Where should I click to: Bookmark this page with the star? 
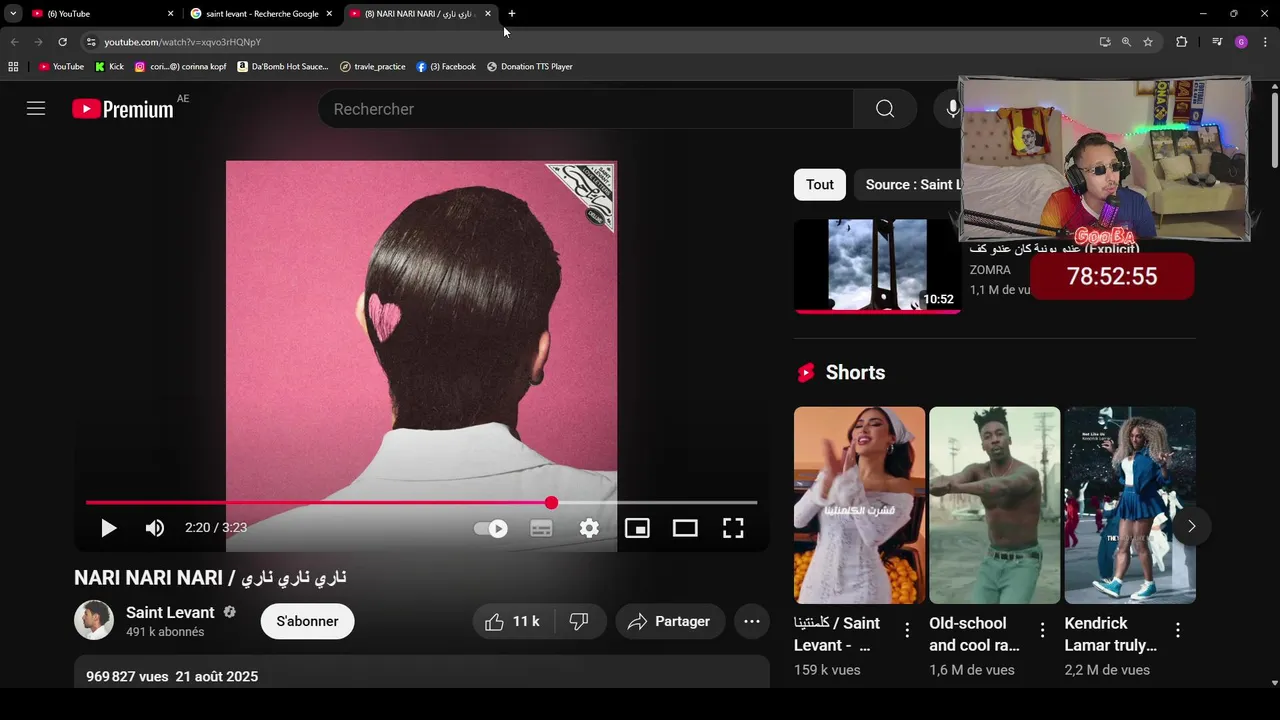point(1148,42)
